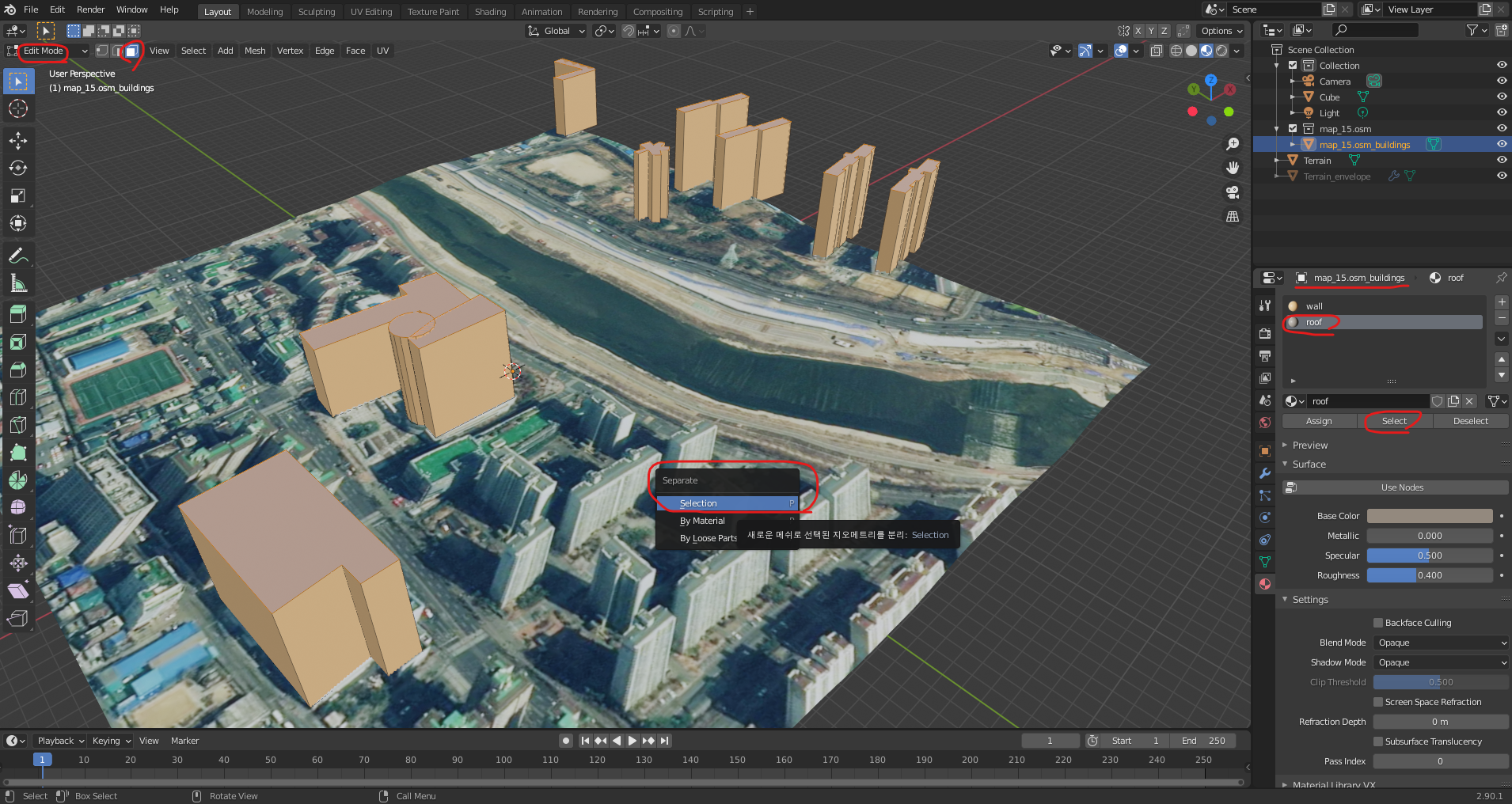Activate the Annotate pencil tool
The width and height of the screenshot is (1512, 804).
[x=18, y=256]
